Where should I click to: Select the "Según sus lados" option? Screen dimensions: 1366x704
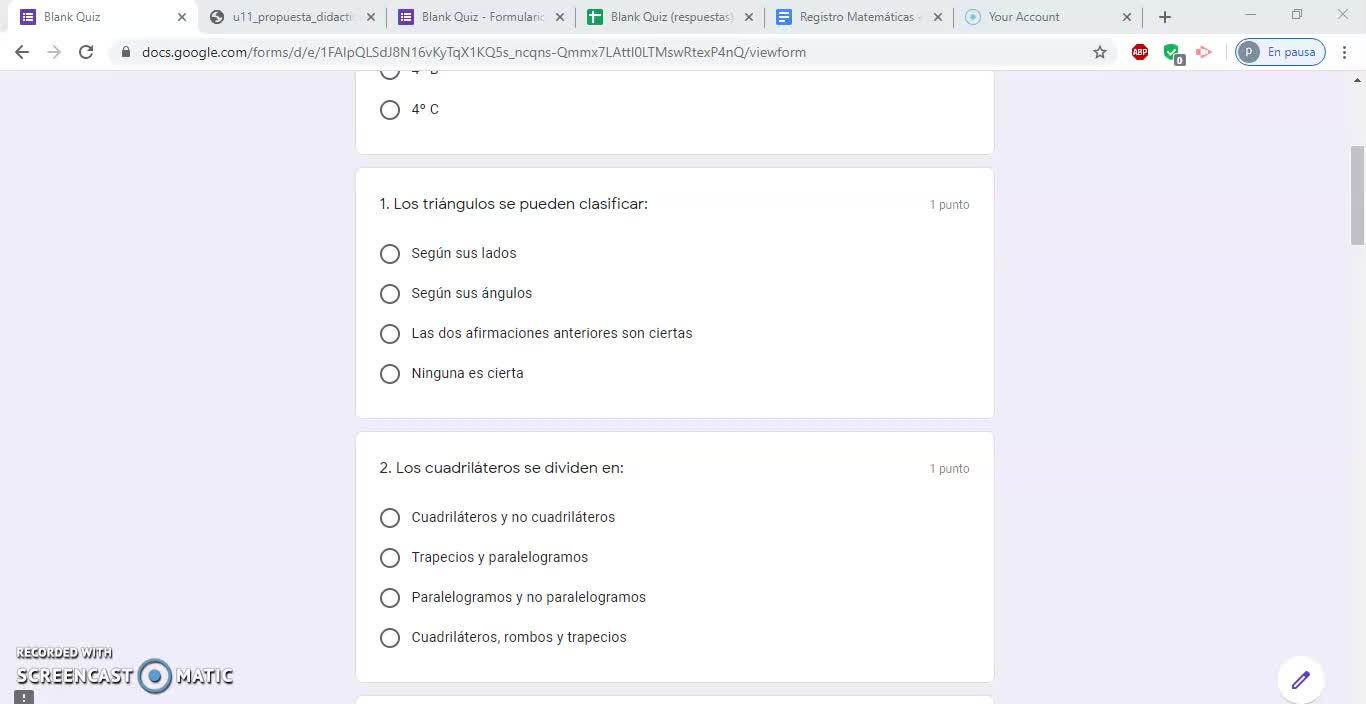[390, 254]
